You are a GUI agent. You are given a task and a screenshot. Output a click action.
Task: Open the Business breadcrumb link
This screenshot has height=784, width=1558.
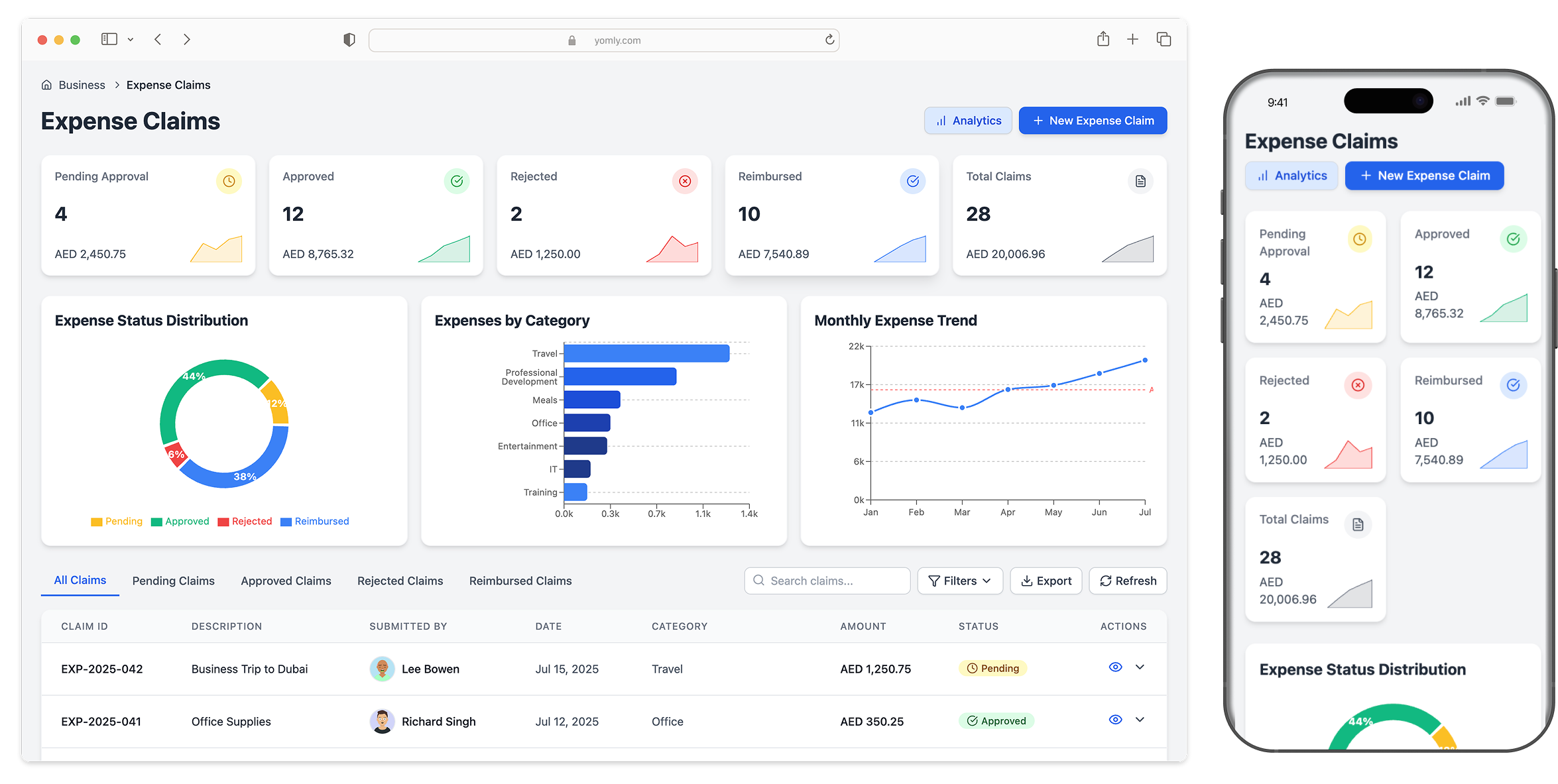click(82, 85)
